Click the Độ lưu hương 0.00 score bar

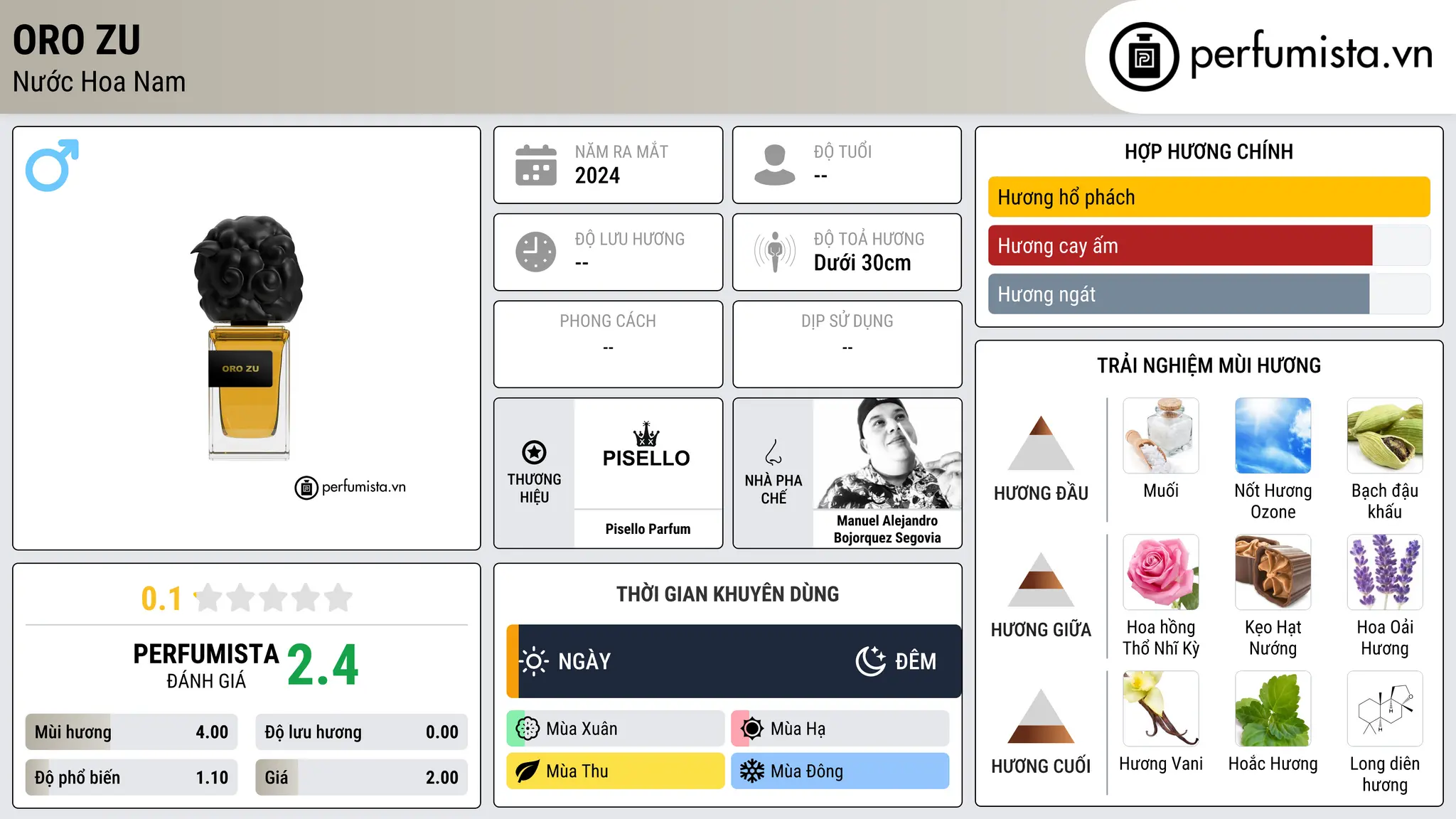pyautogui.click(x=361, y=732)
